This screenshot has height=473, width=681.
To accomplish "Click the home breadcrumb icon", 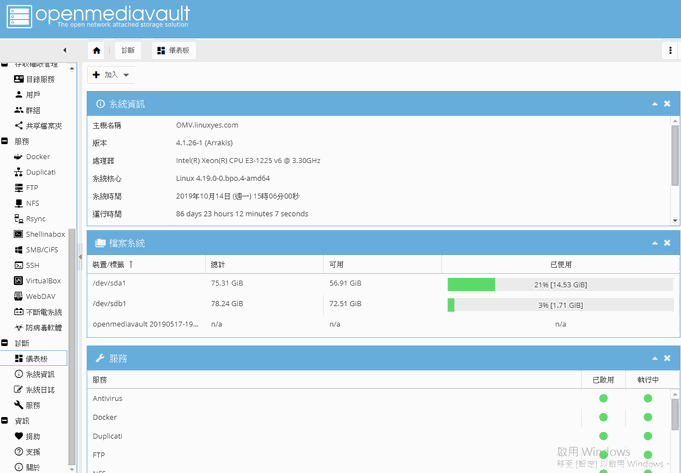I will coord(96,50).
